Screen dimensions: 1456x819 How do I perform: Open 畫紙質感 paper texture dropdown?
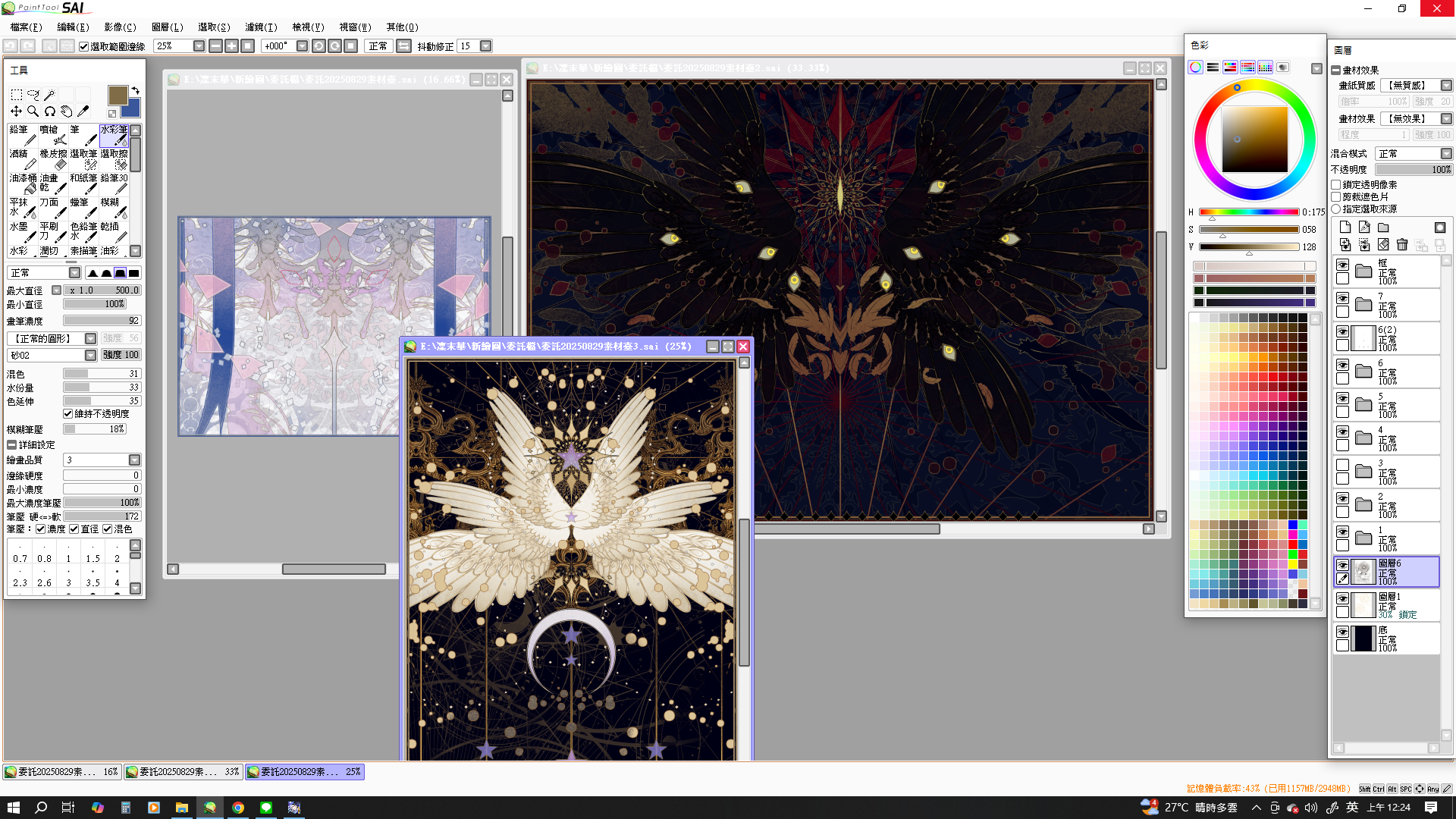tap(1446, 85)
